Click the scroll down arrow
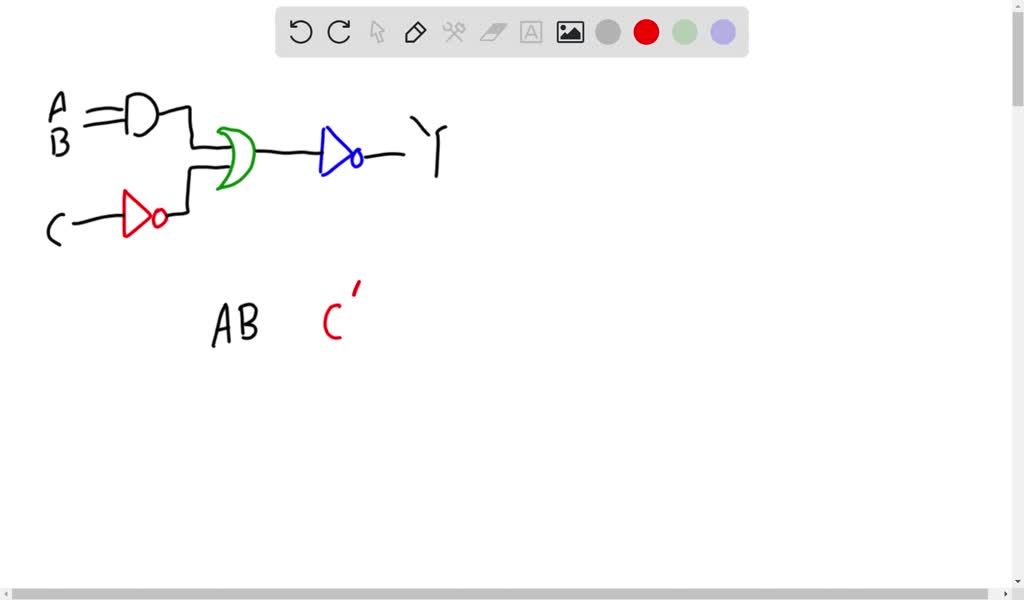Viewport: 1024px width, 600px height. tap(1018, 582)
